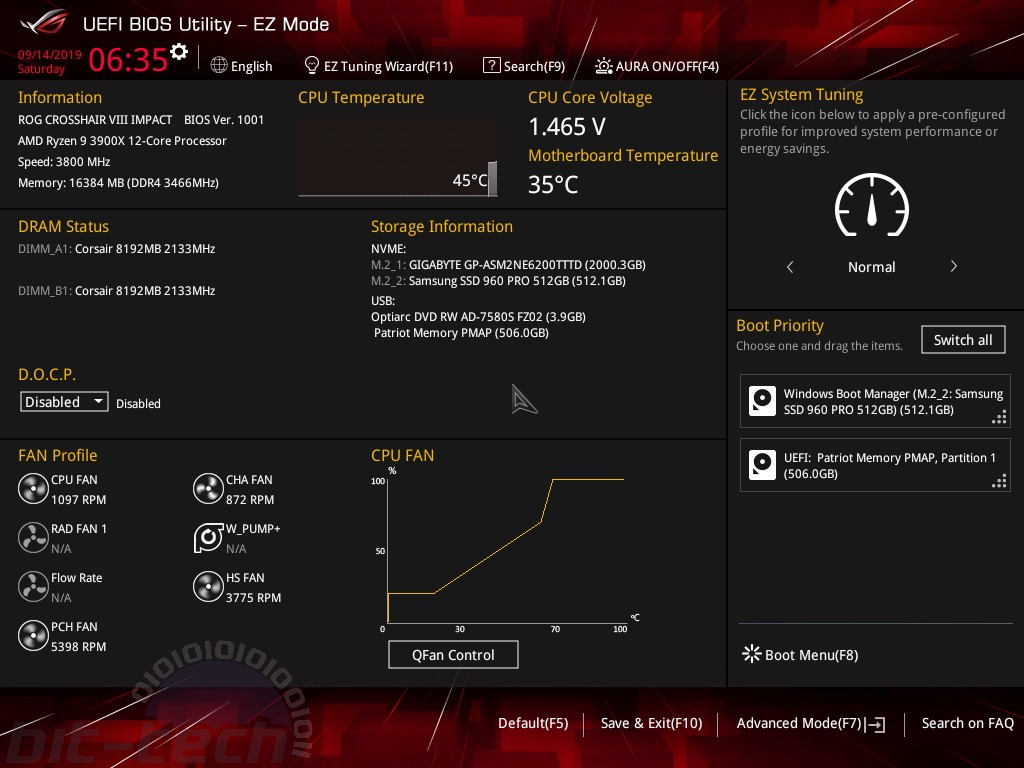Image resolution: width=1024 pixels, height=768 pixels.
Task: Click the CPU temperature bar indicator
Action: [x=492, y=178]
